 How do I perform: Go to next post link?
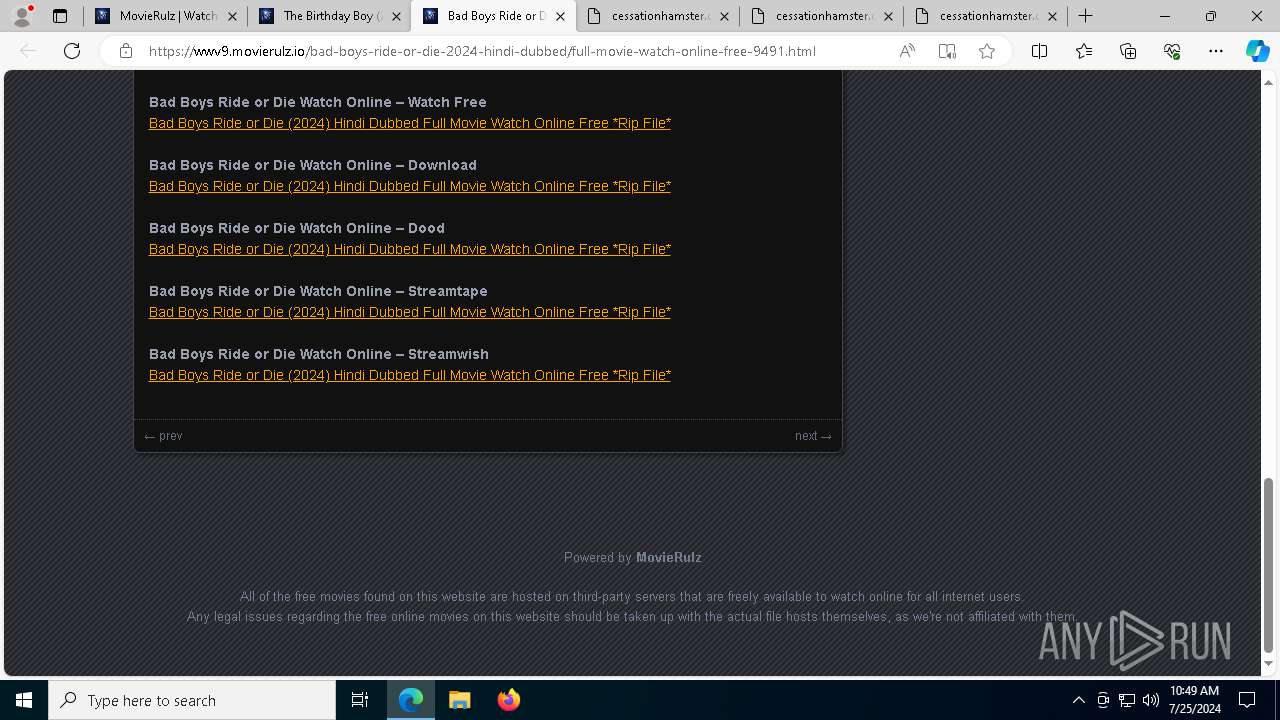(813, 436)
